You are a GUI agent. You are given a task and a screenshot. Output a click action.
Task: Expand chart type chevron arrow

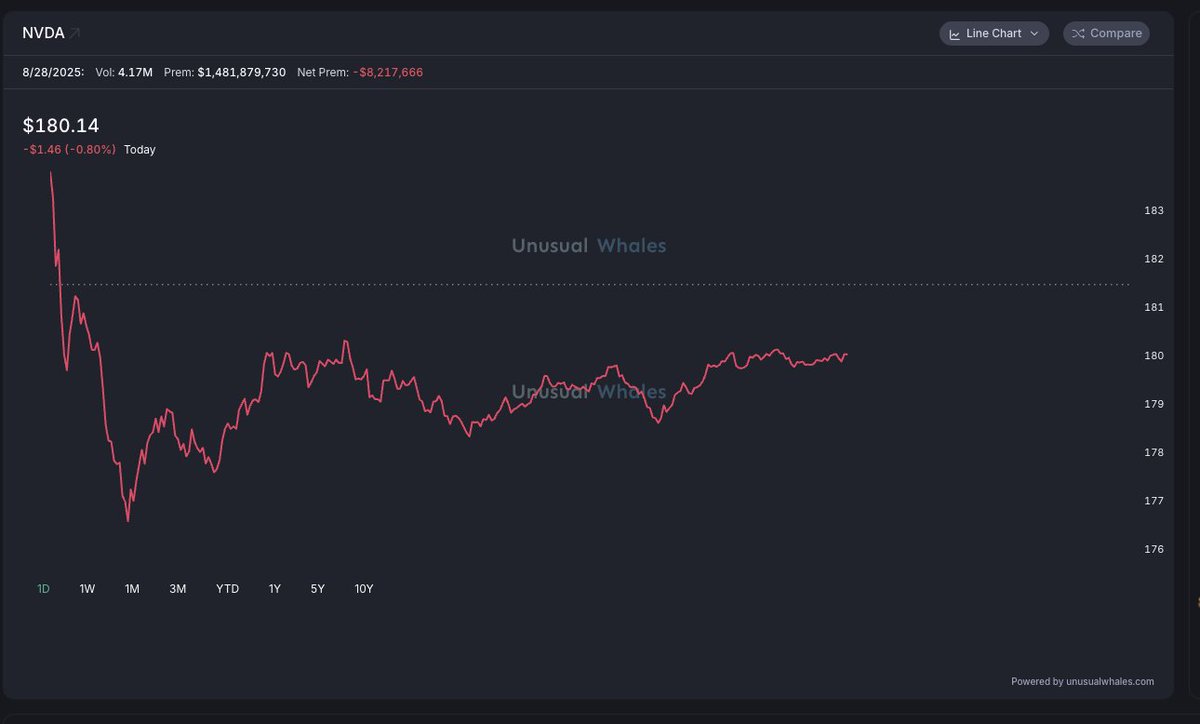click(1034, 34)
